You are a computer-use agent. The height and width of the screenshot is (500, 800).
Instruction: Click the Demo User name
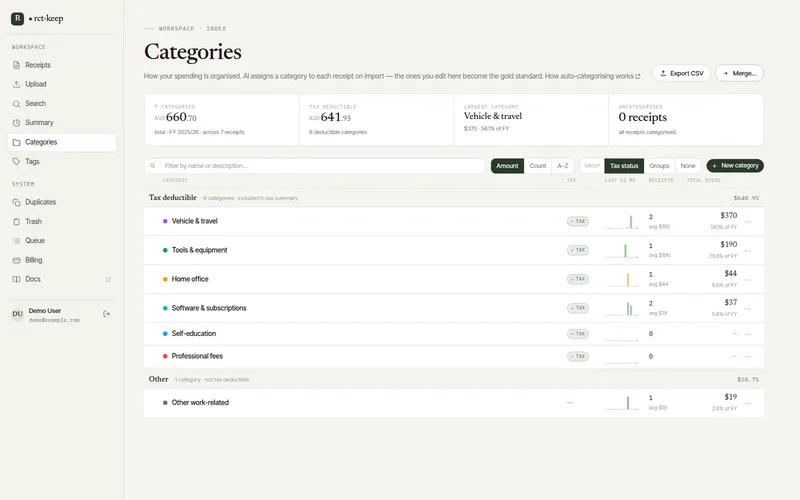(x=45, y=311)
